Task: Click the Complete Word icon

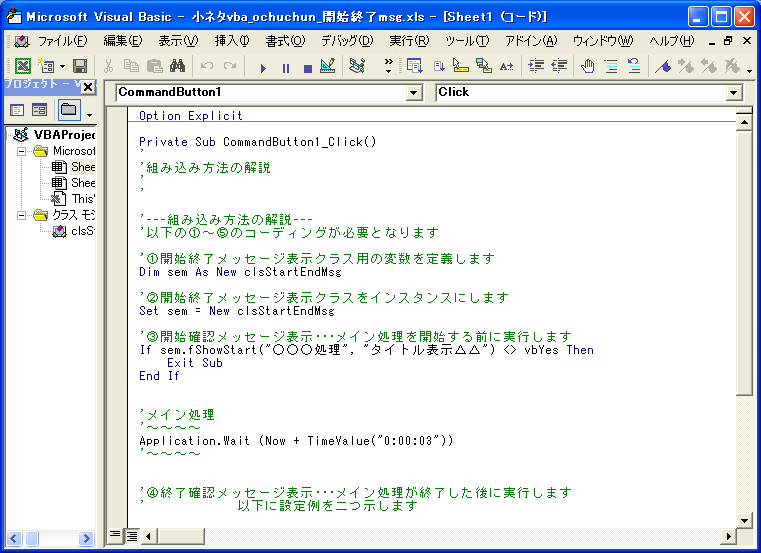Action: tap(507, 66)
